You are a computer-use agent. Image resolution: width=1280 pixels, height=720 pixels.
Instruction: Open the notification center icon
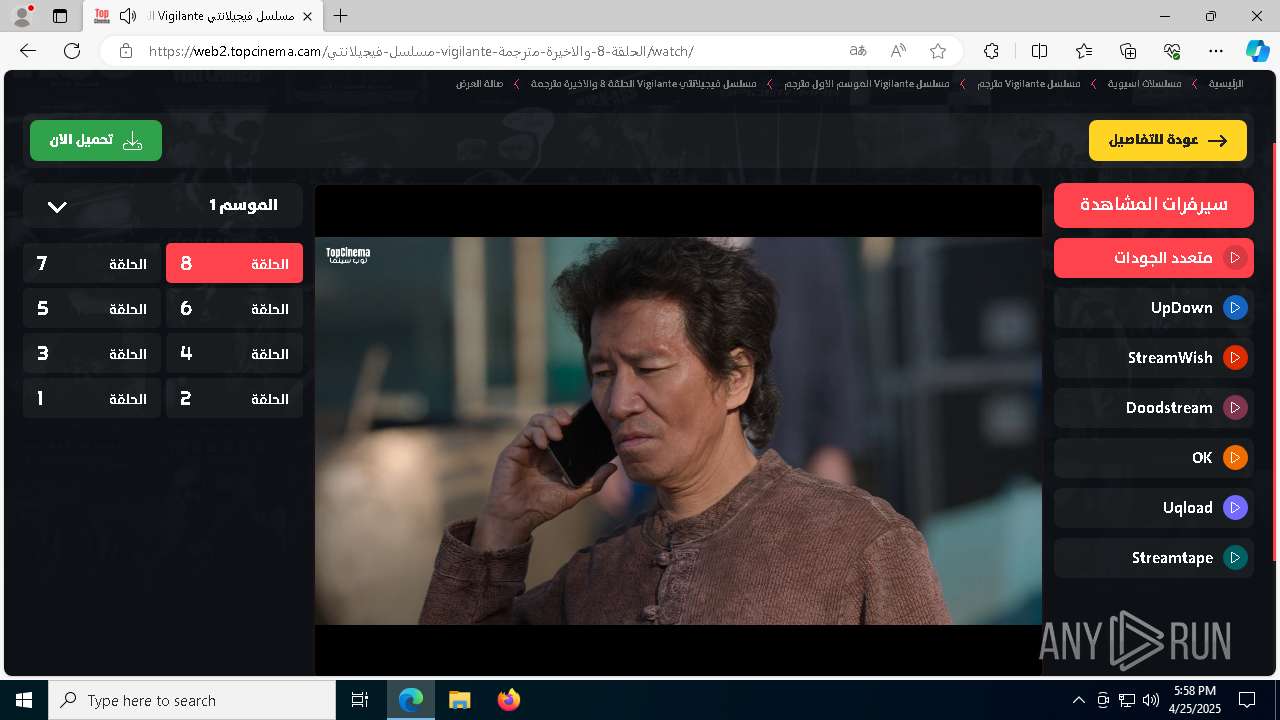click(x=1247, y=700)
